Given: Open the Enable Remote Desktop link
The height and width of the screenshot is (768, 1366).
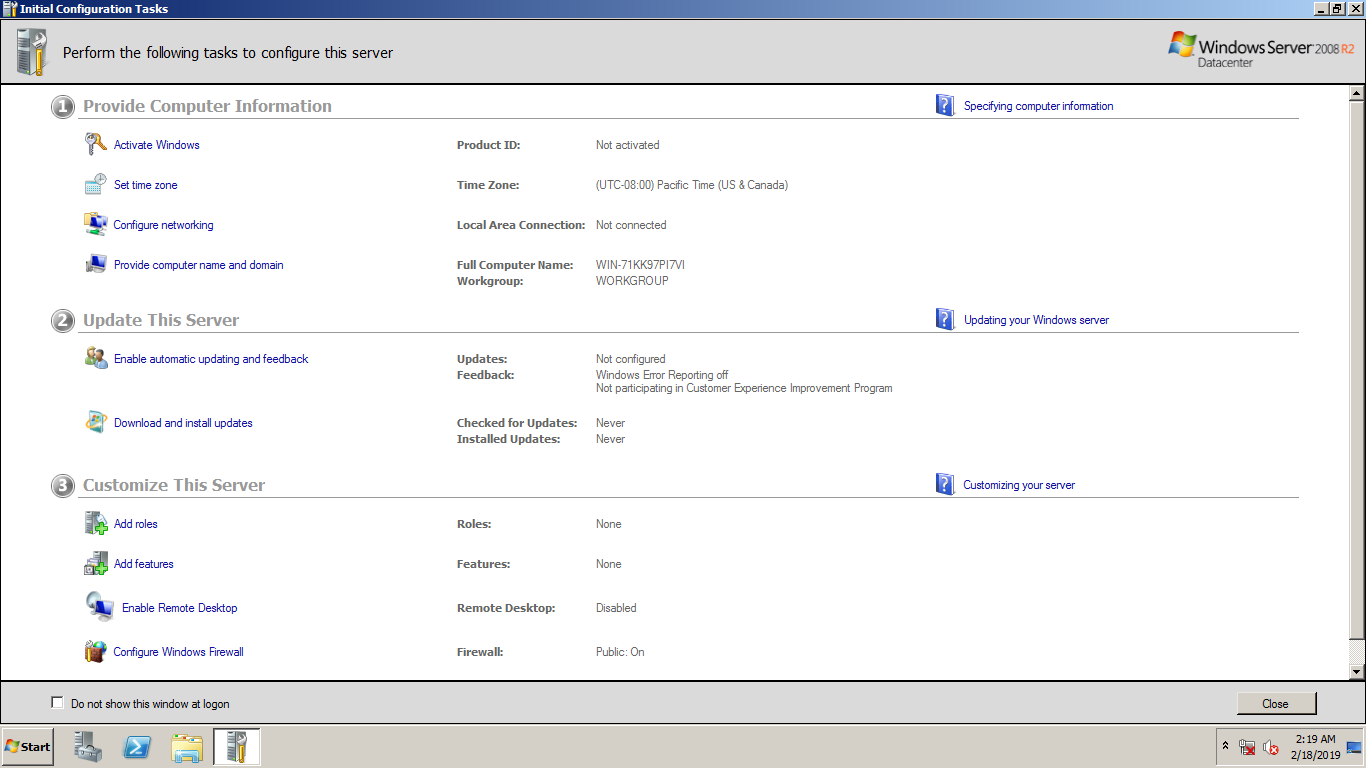Looking at the screenshot, I should click(180, 608).
